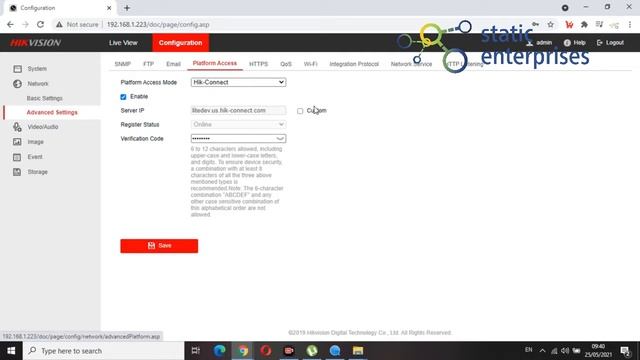
Task: Open the HTTPS tab
Action: pos(258,64)
